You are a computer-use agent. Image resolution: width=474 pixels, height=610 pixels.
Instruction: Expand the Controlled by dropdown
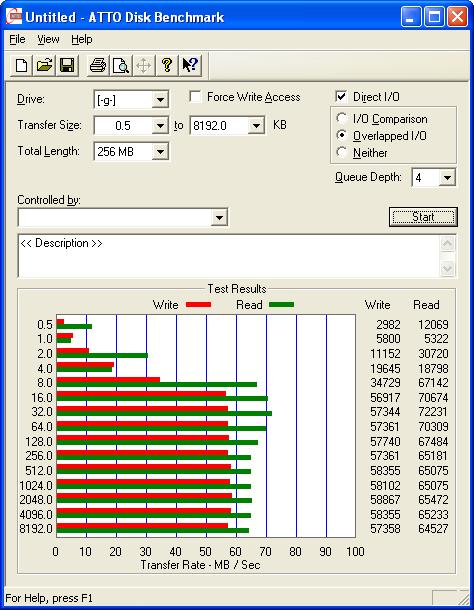click(x=219, y=217)
